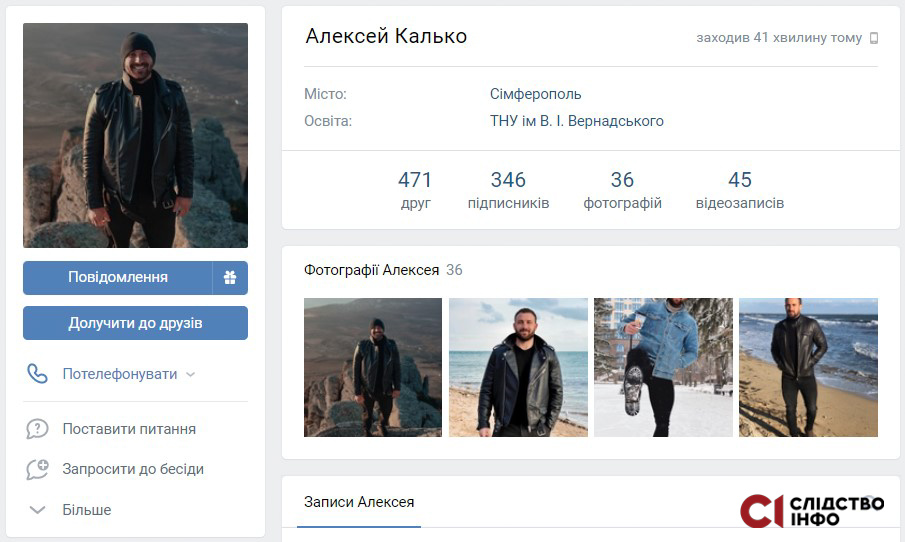Click Долучити до друзів button

[136, 323]
